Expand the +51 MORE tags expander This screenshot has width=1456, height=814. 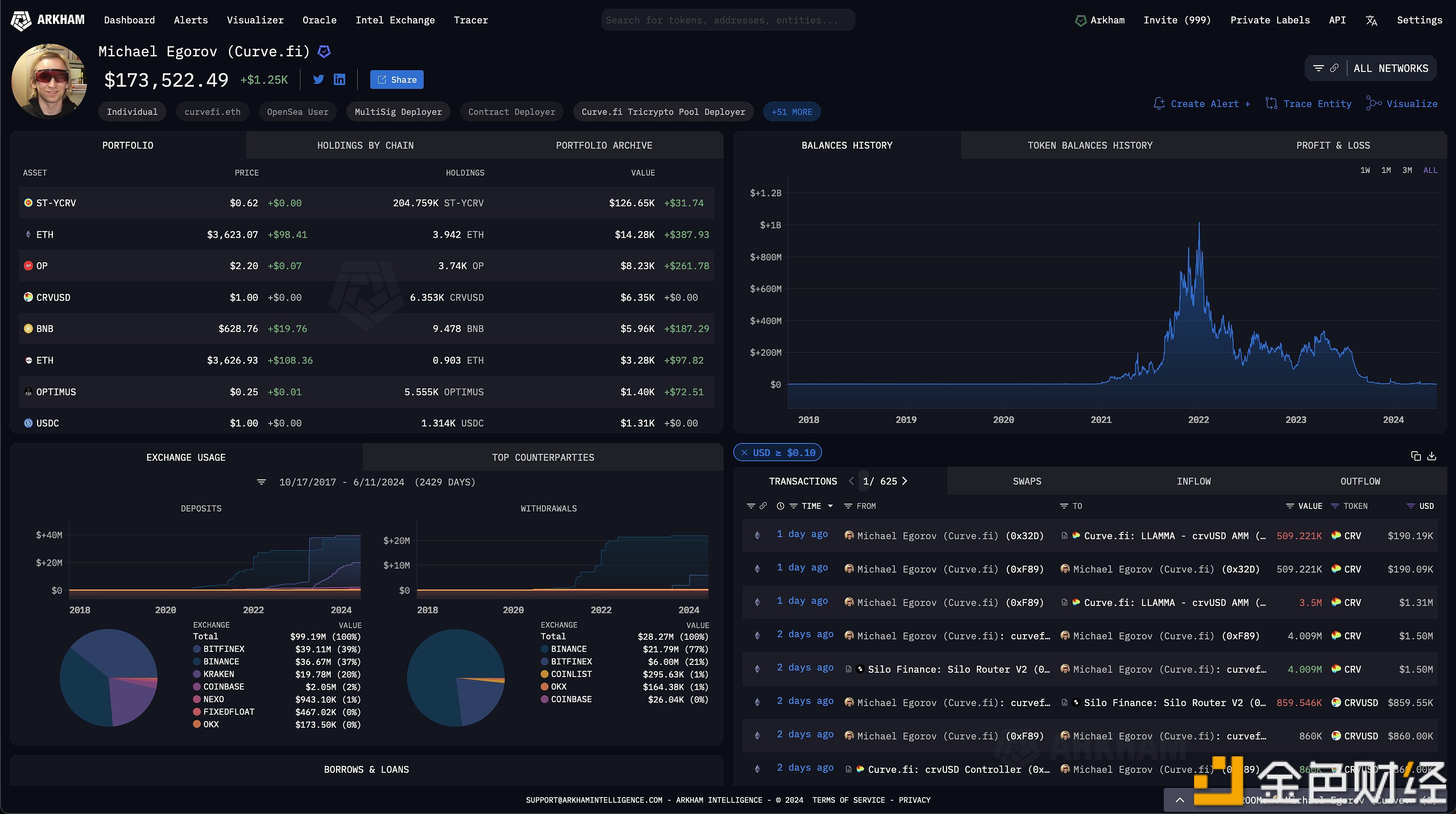(x=792, y=111)
